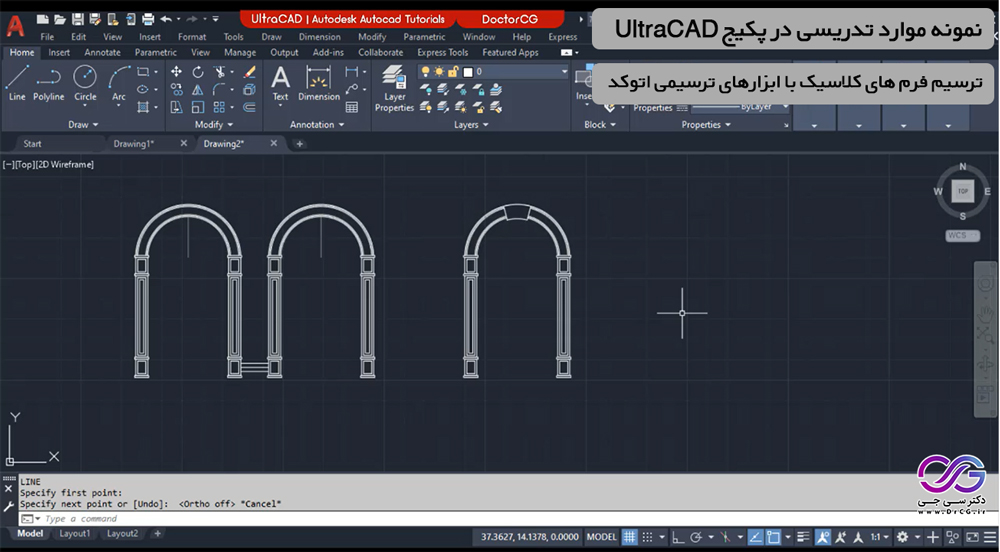Viewport: 1000px width, 552px height.
Task: Click the New file icon in quick access toolbar
Action: coord(43,19)
